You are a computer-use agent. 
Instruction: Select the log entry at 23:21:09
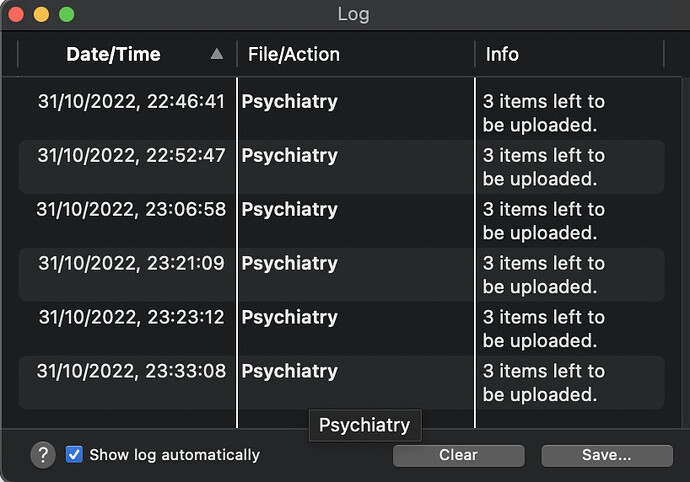(131, 264)
